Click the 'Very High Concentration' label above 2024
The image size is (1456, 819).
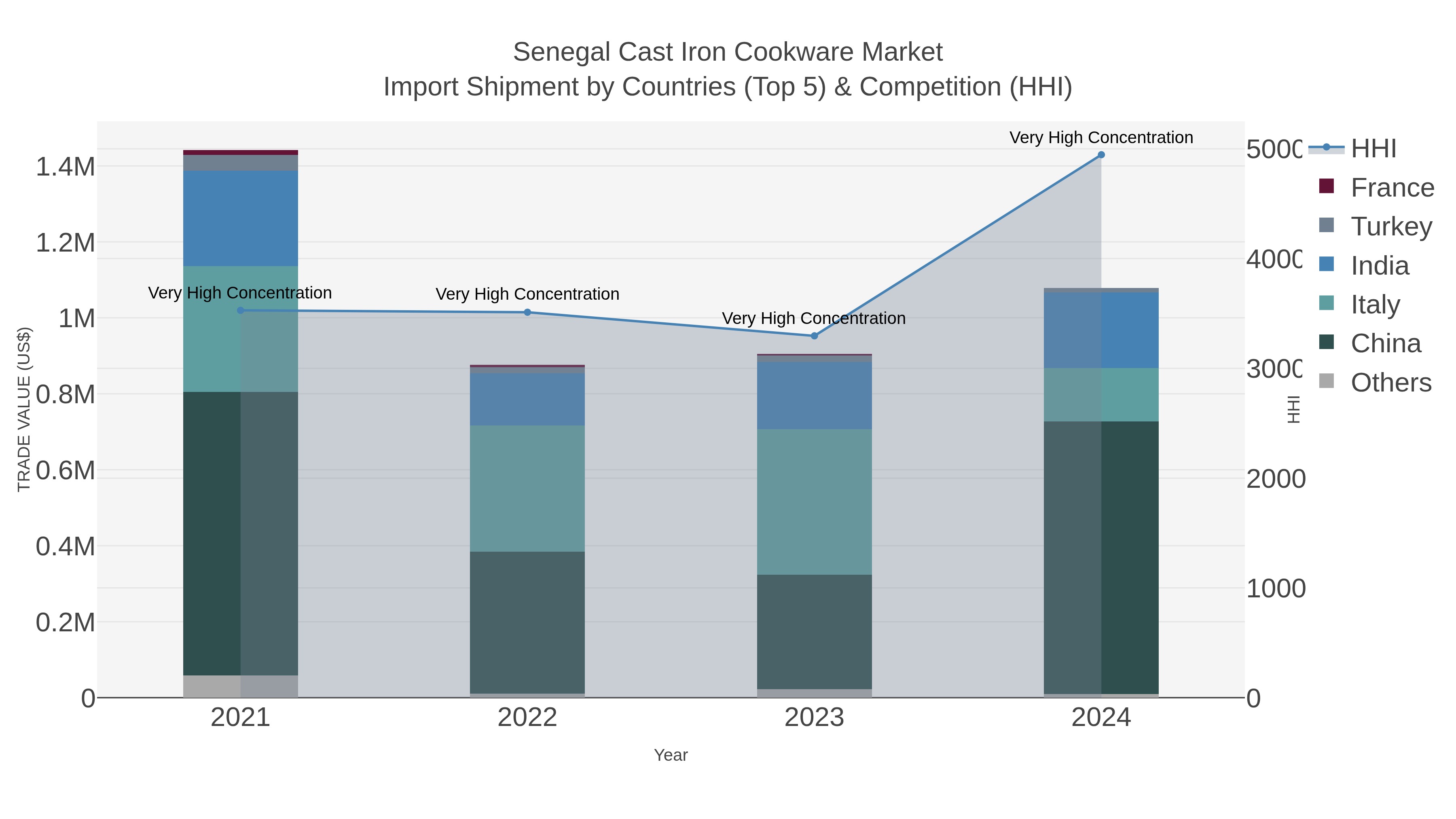tap(1101, 138)
